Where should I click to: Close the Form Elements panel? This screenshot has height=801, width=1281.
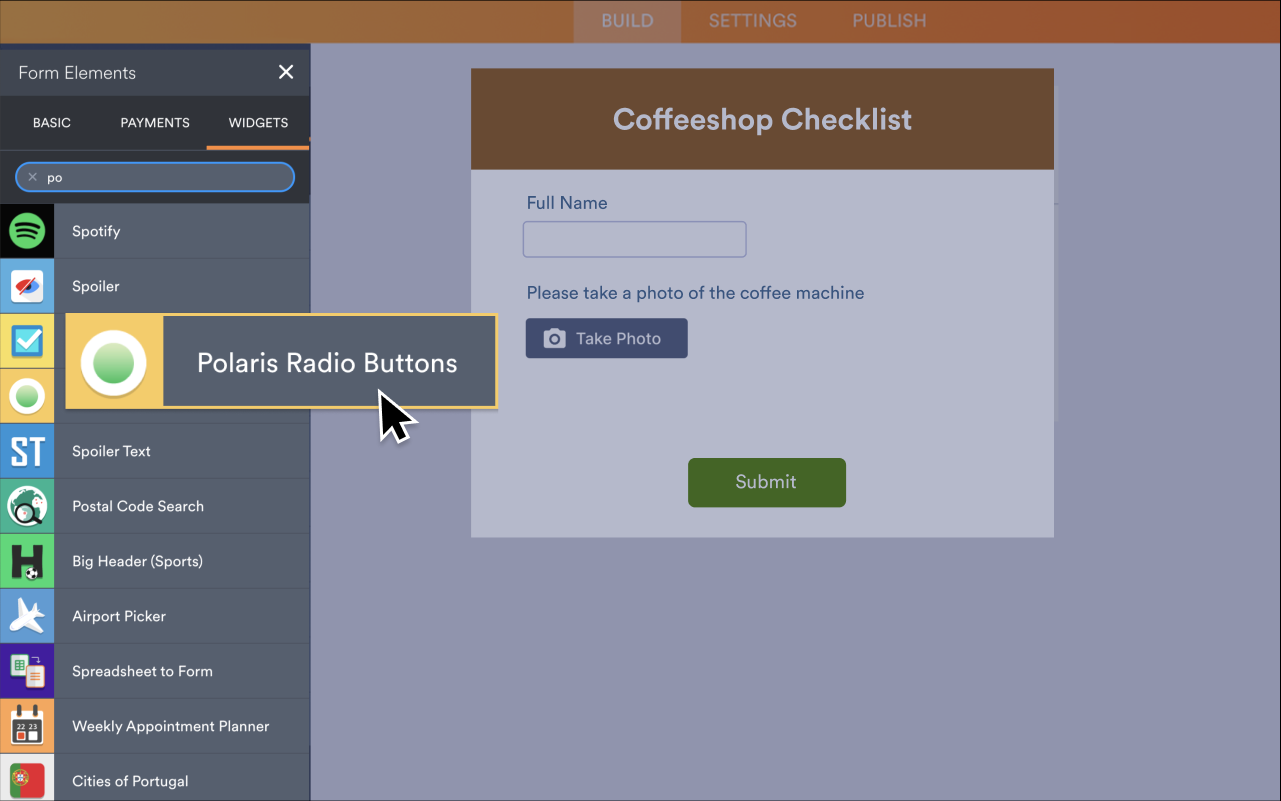286,72
